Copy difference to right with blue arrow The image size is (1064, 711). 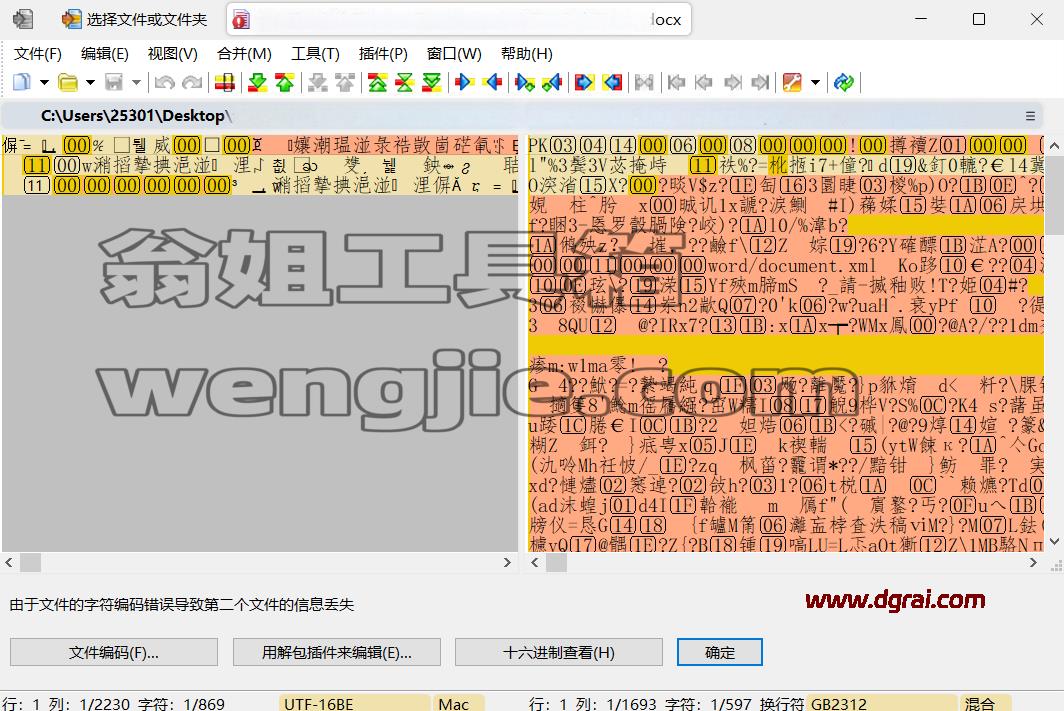[464, 82]
